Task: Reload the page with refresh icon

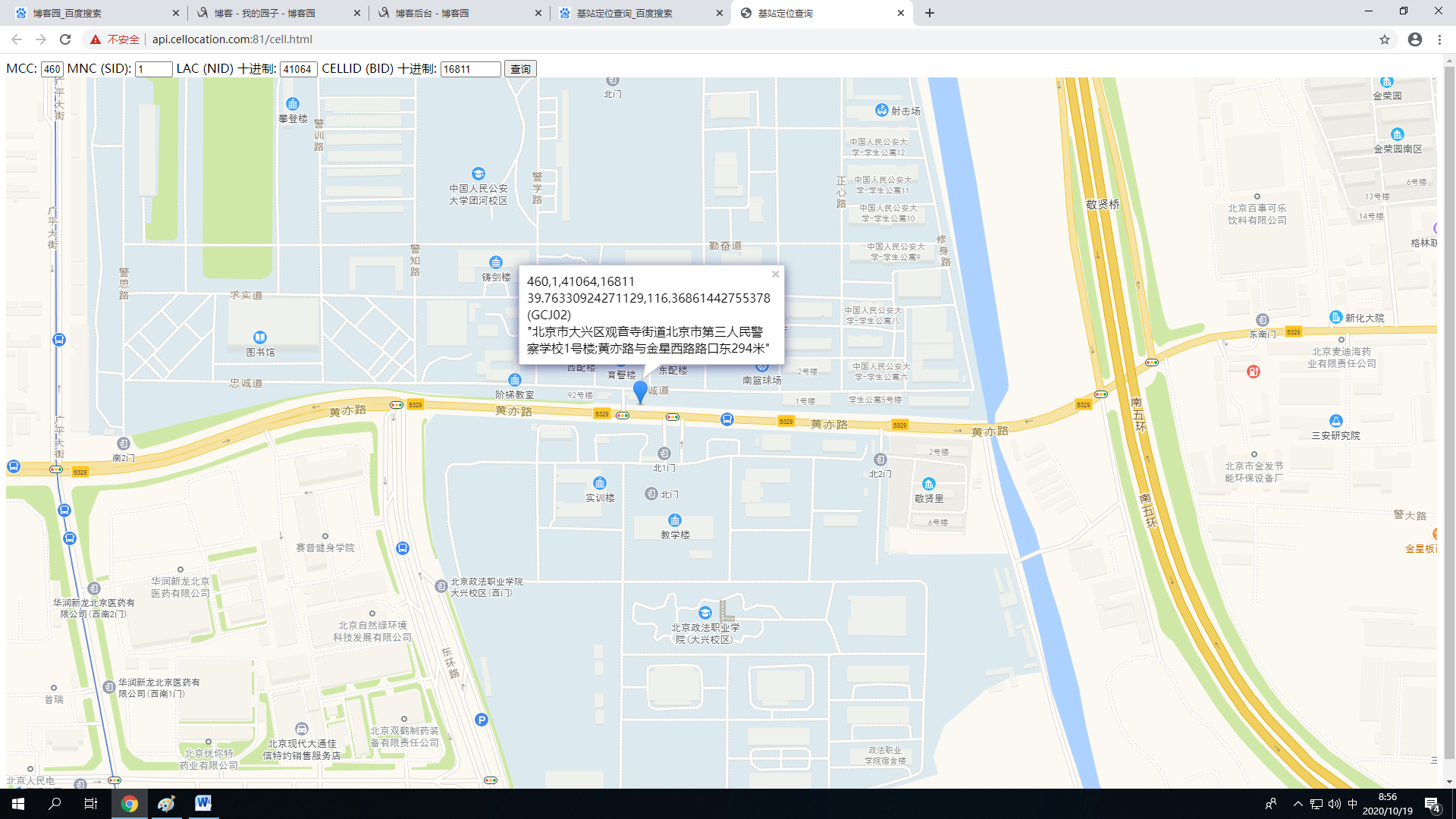Action: [65, 39]
